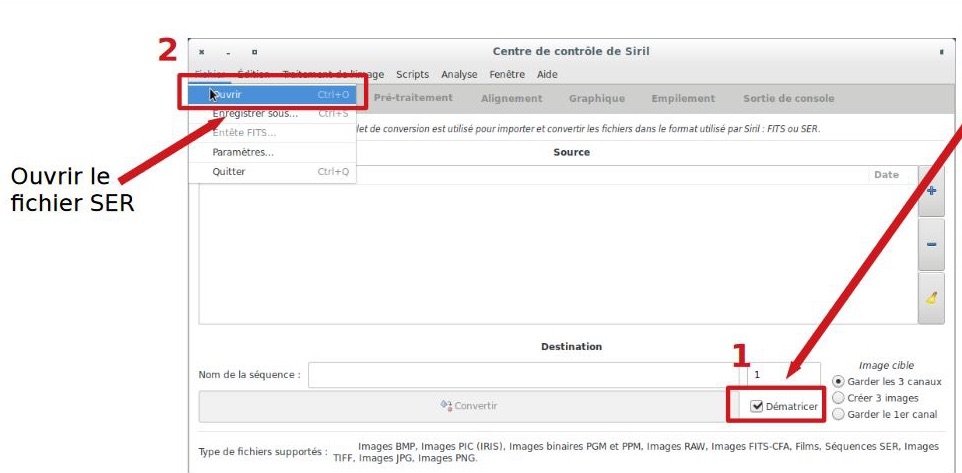The image size is (962, 473).
Task: Open the Aide menu
Action: [x=547, y=74]
